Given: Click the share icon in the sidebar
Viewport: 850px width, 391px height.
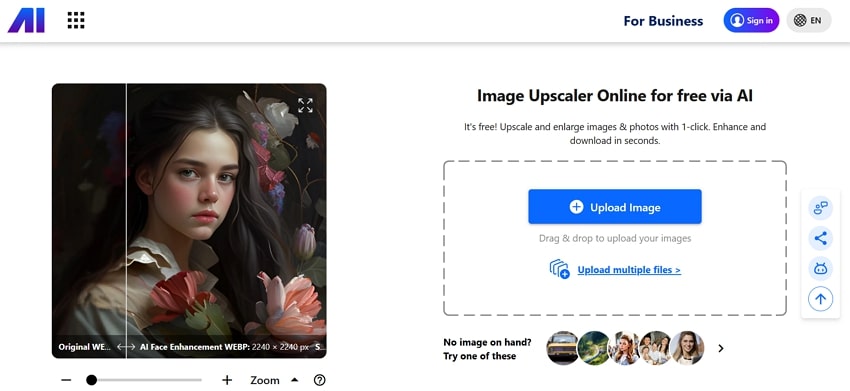Looking at the screenshot, I should 820,238.
